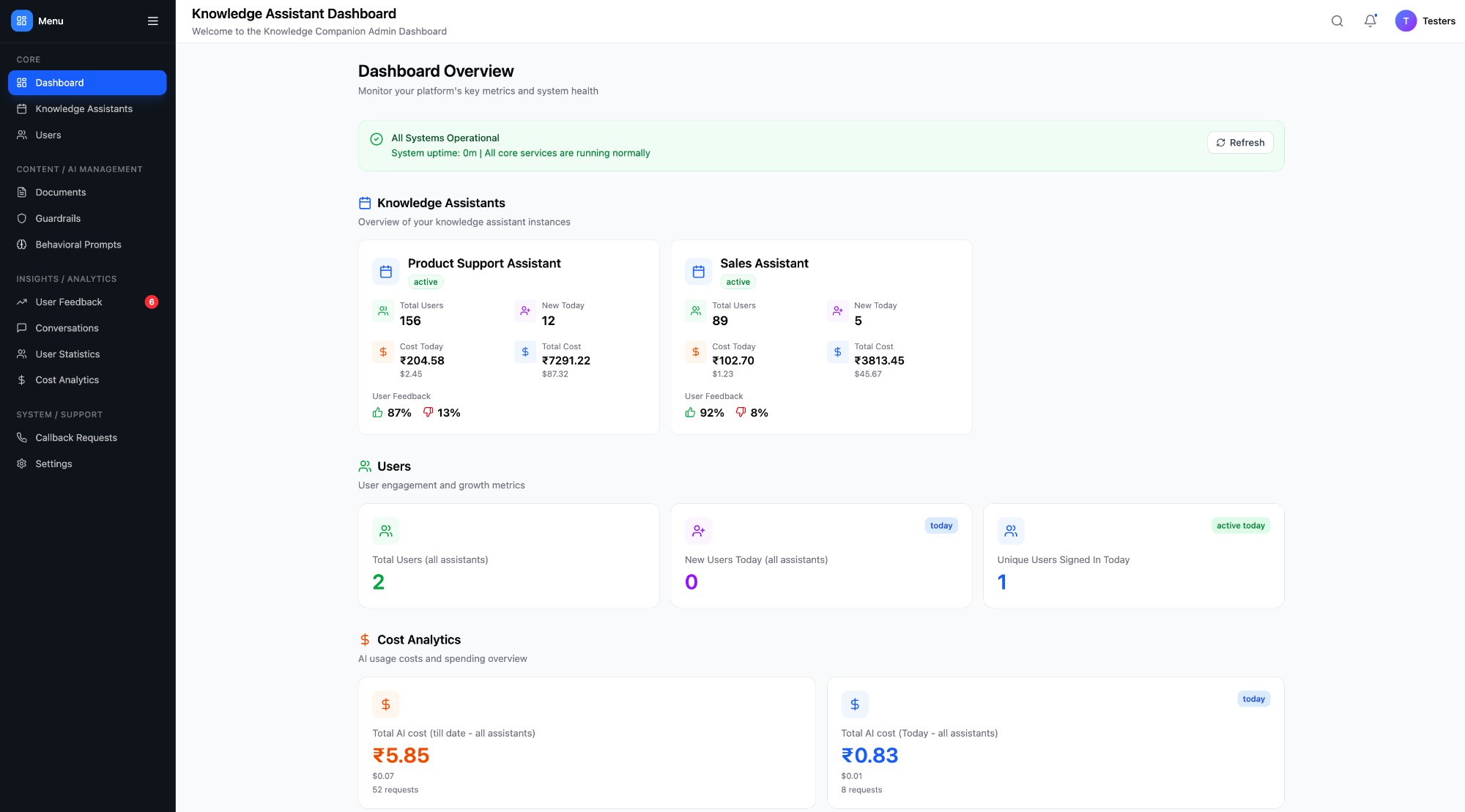The image size is (1465, 812).
Task: Click the notification bell
Action: click(1369, 21)
